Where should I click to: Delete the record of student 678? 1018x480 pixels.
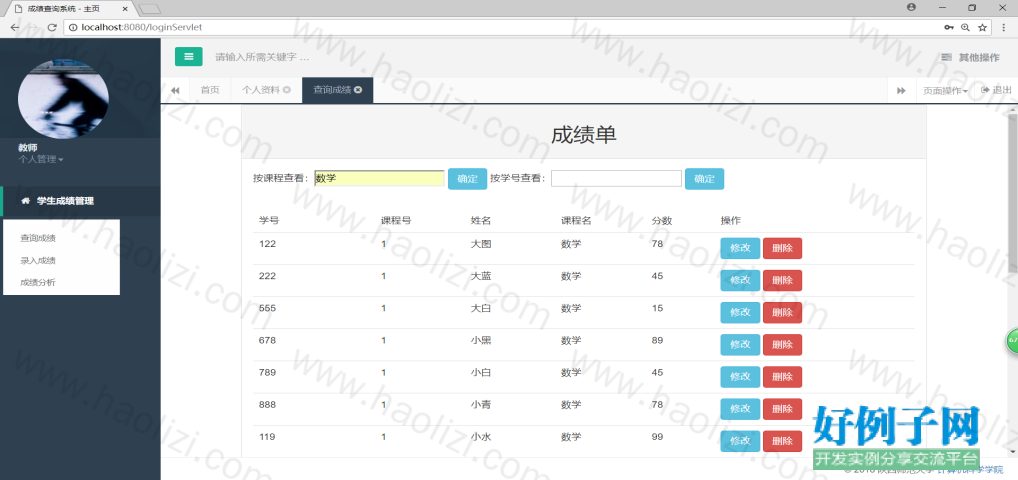pos(782,344)
